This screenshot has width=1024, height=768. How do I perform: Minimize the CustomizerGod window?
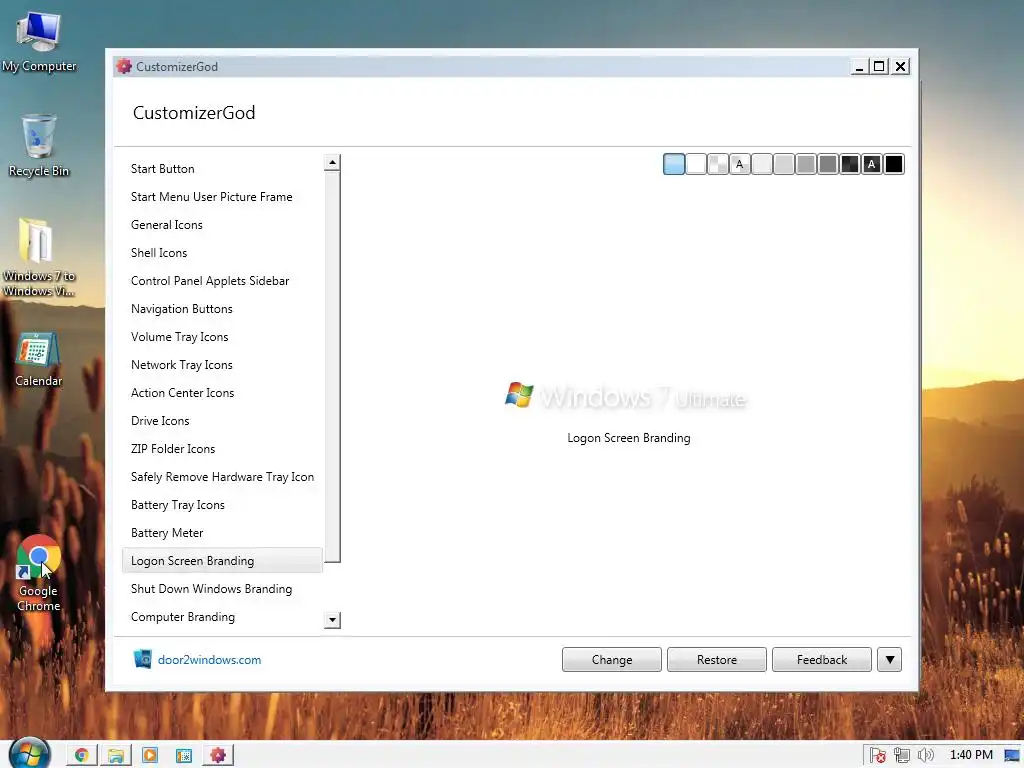(859, 66)
